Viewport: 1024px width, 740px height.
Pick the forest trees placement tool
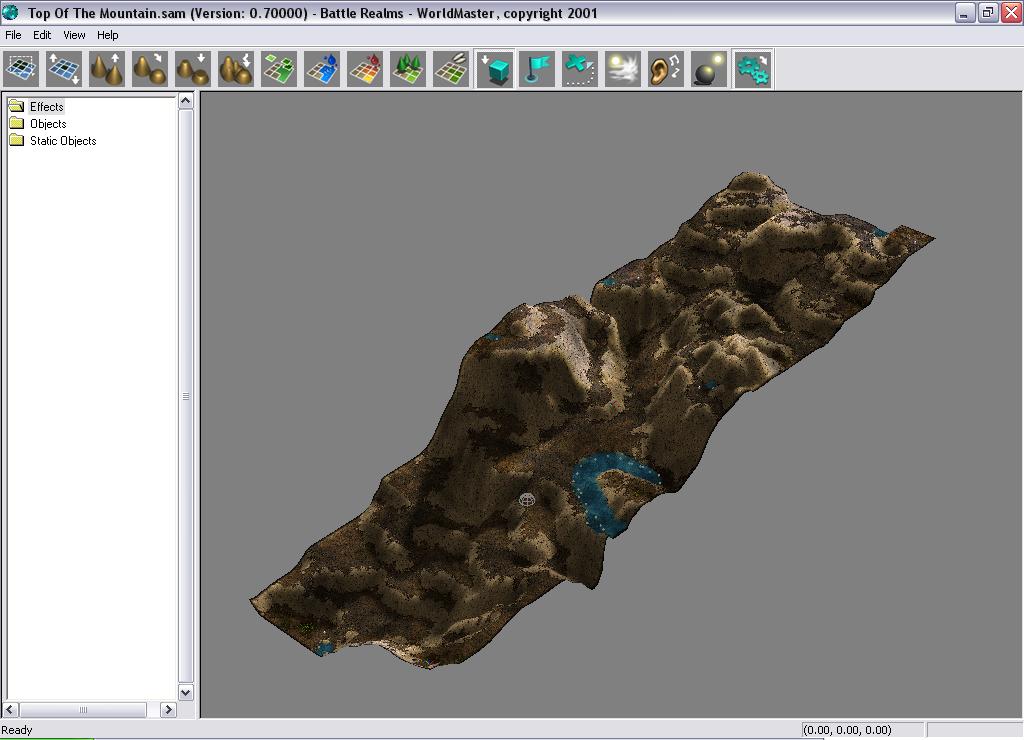coord(408,70)
